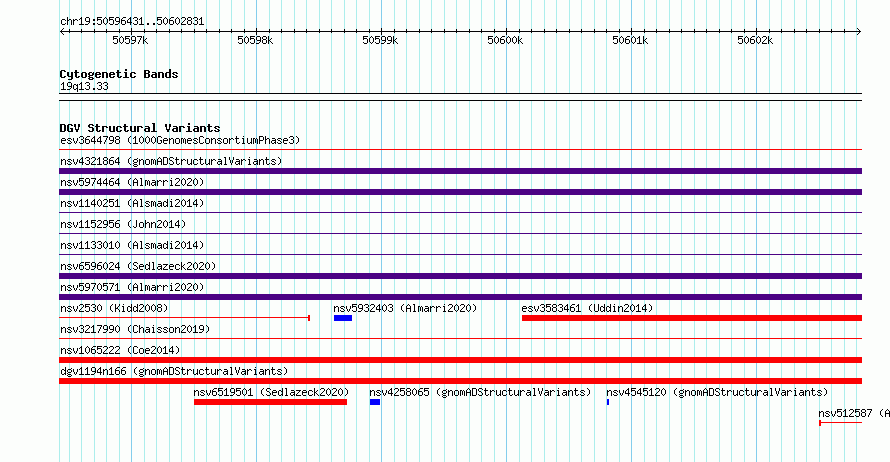Click the red bar under dgv1194n166
The height and width of the screenshot is (462, 890).
pos(460,381)
